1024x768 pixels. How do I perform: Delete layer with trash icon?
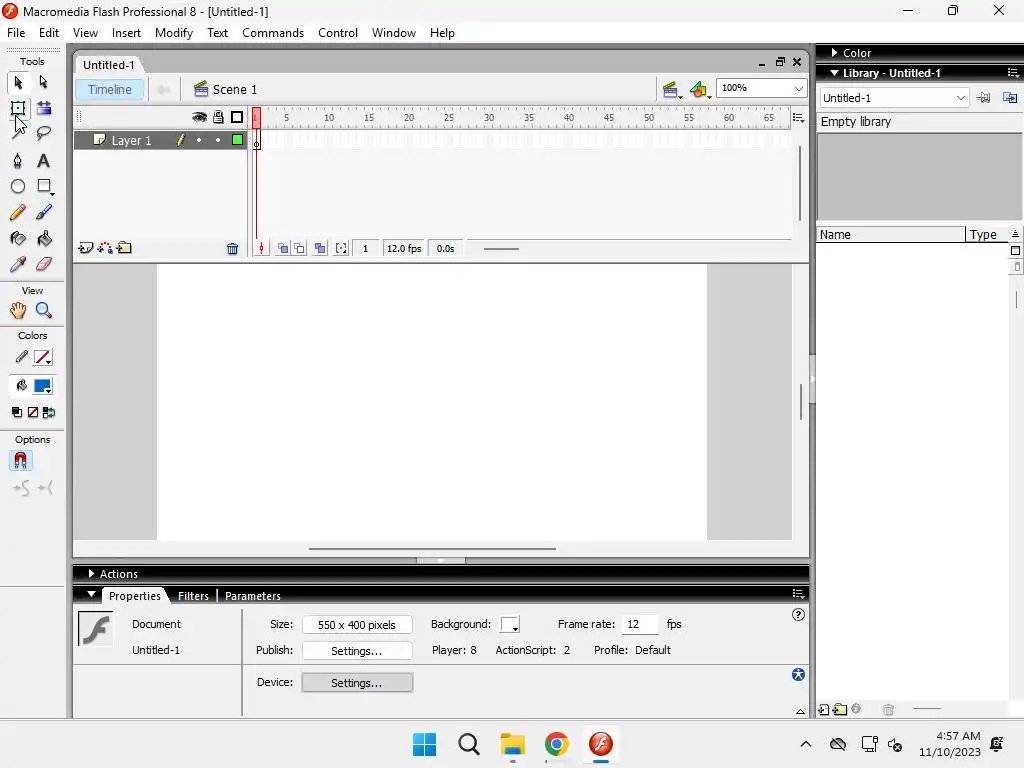pyautogui.click(x=232, y=248)
